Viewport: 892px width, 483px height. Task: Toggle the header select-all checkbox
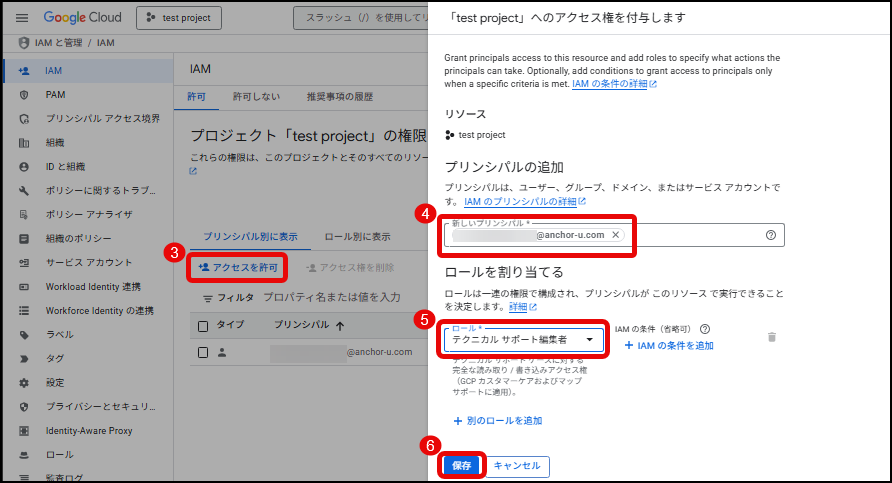pyautogui.click(x=203, y=326)
